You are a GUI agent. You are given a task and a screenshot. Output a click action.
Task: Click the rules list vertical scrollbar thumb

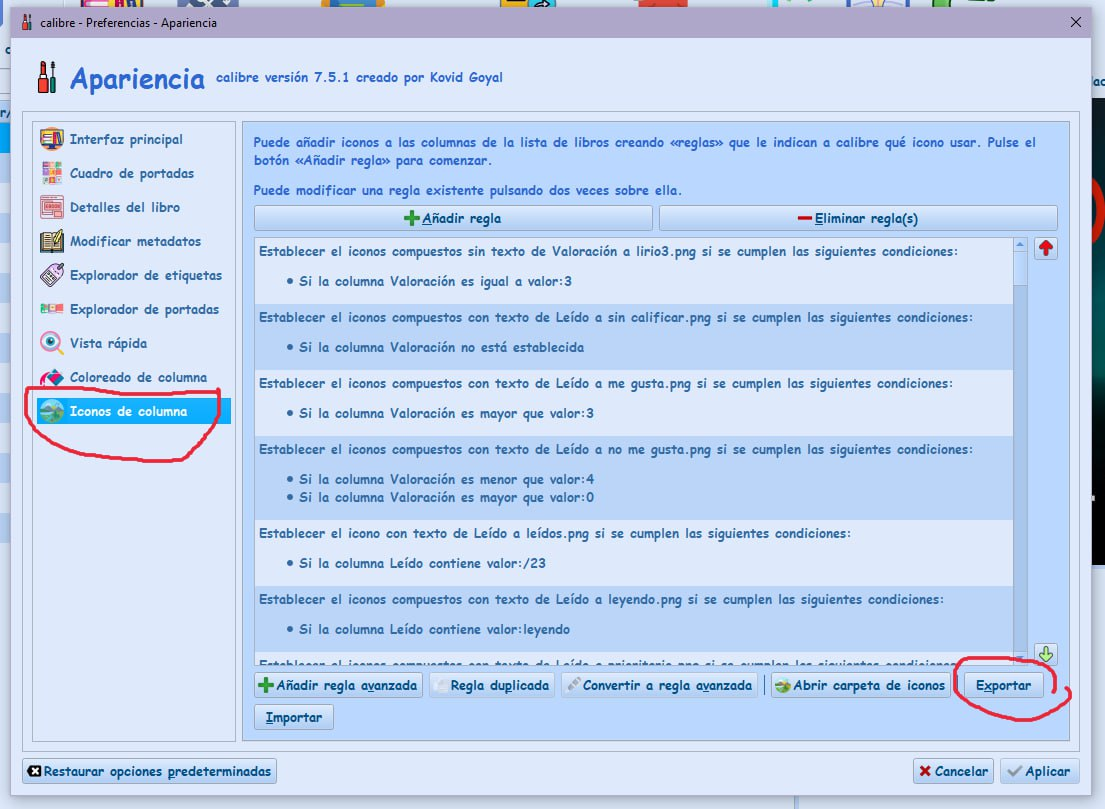1020,268
